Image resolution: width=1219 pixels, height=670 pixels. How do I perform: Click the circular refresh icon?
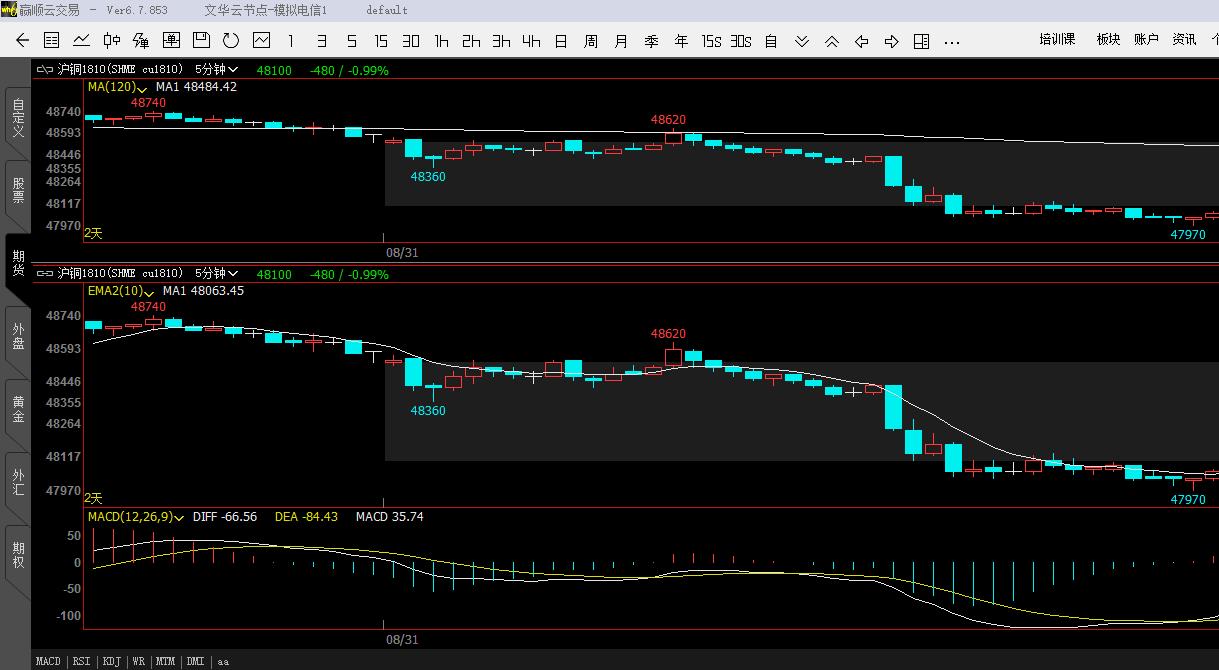coord(231,41)
